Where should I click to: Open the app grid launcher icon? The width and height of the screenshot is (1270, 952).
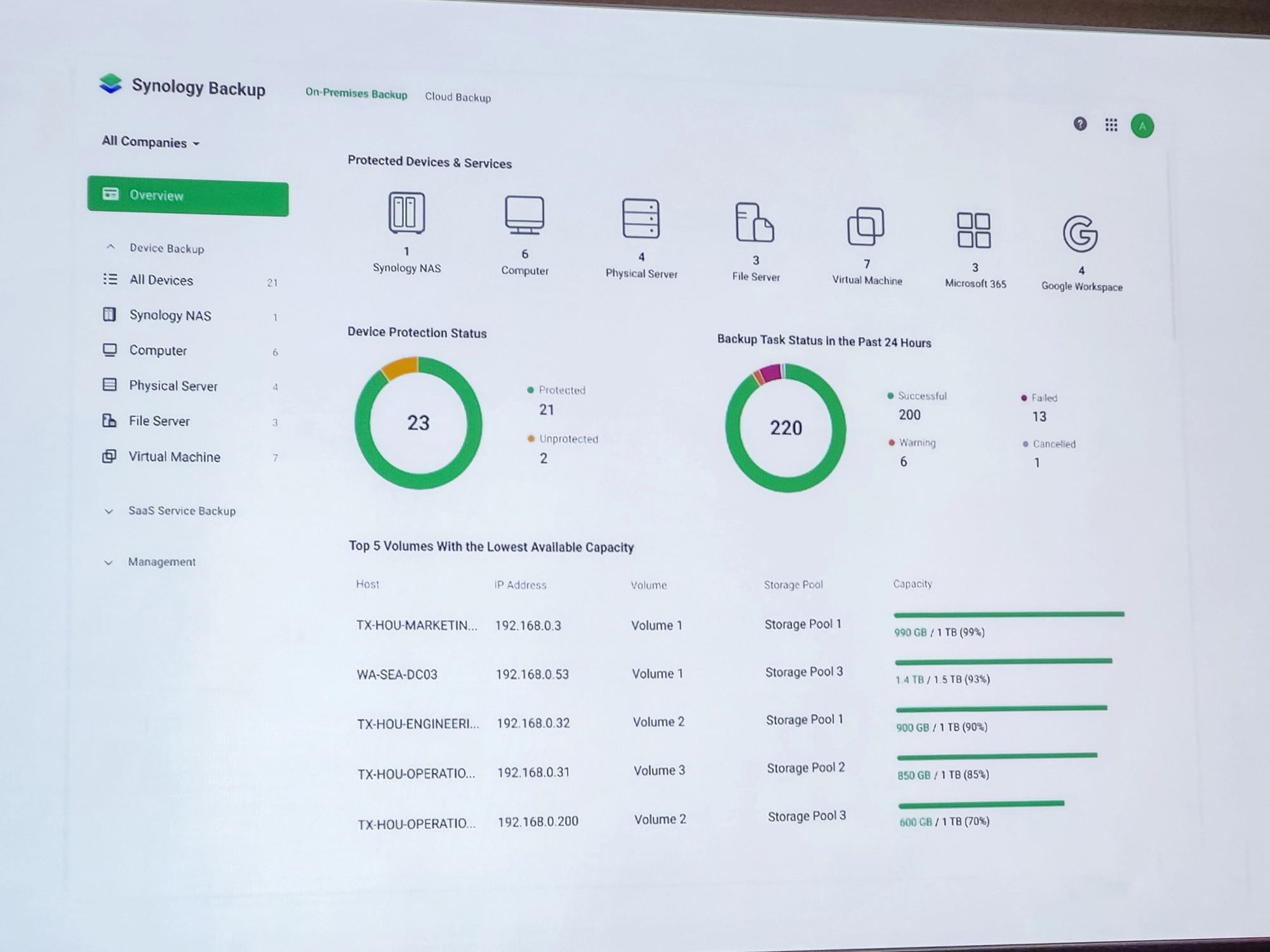pos(1111,125)
